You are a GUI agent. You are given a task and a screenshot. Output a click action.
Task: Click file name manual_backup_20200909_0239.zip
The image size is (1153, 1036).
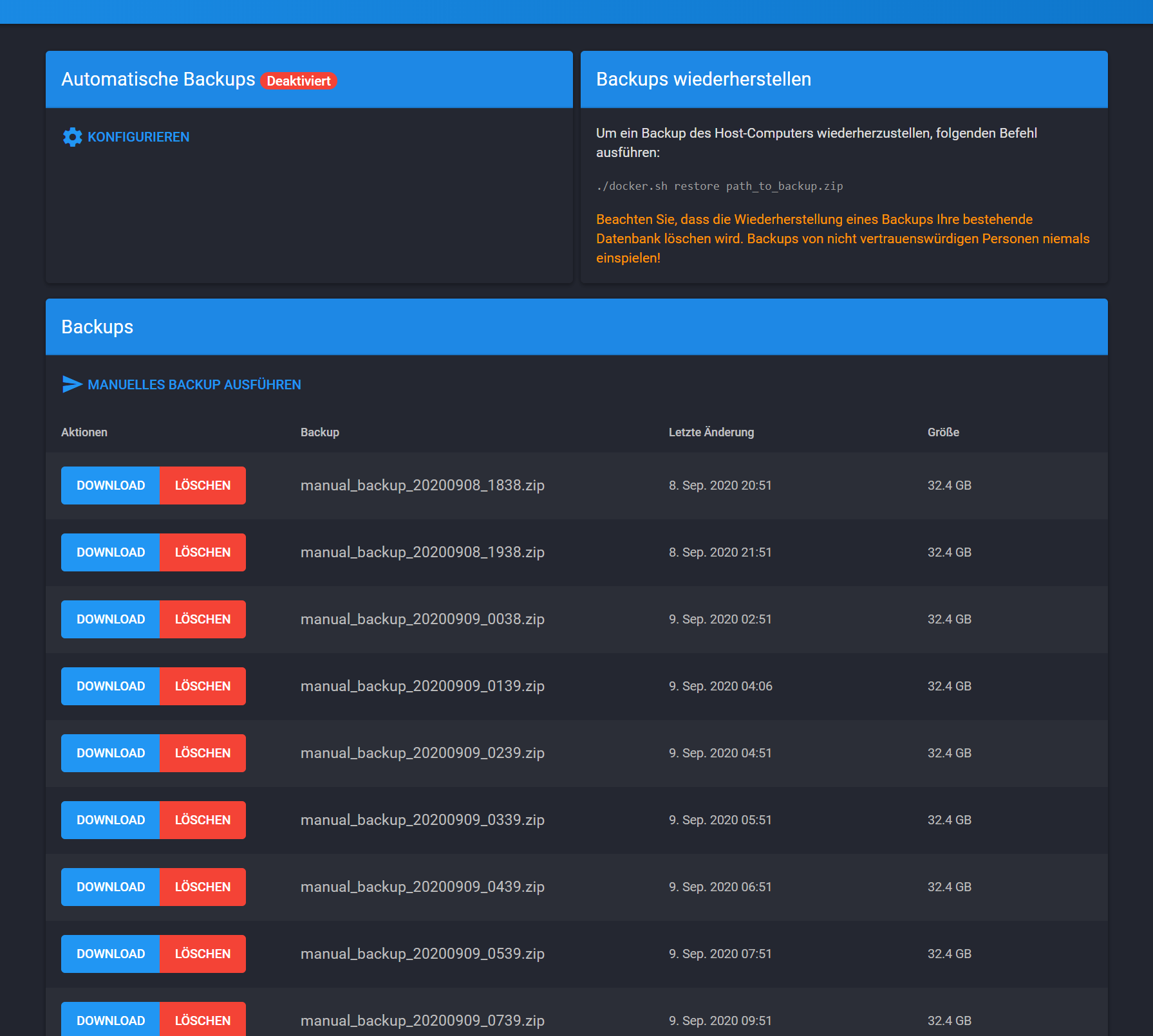click(422, 753)
